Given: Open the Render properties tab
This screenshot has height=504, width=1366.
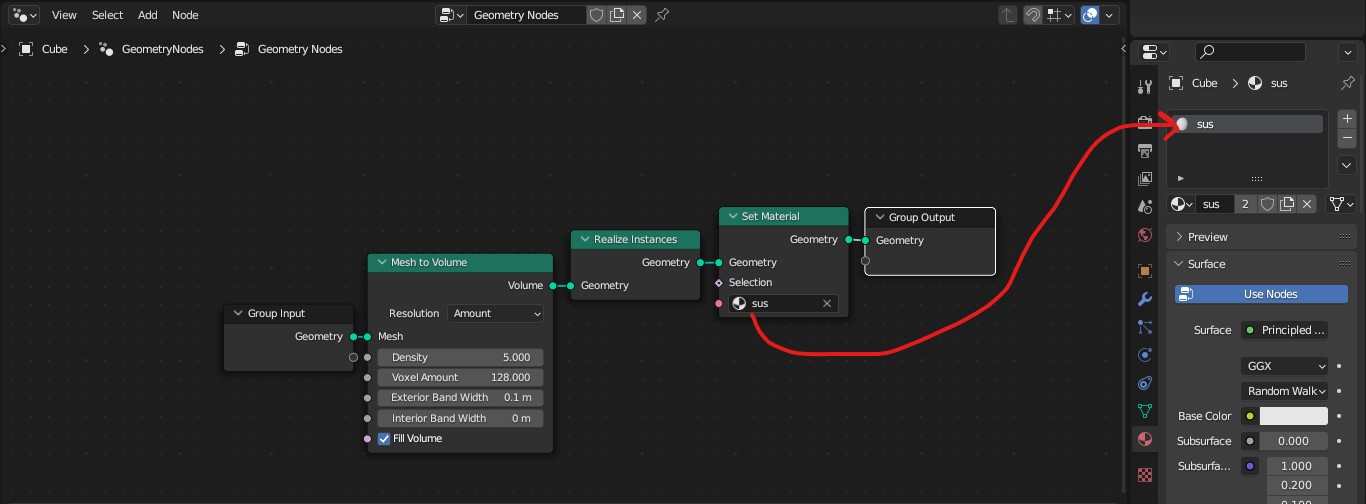Looking at the screenshot, I should 1145,122.
